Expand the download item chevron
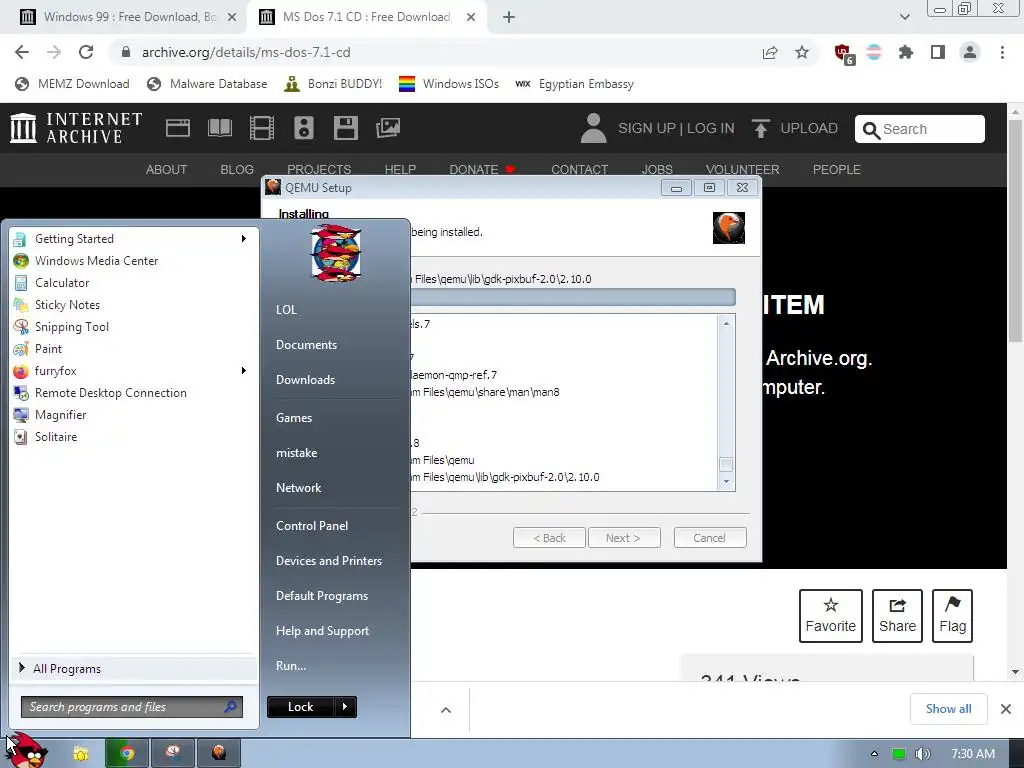 click(445, 710)
